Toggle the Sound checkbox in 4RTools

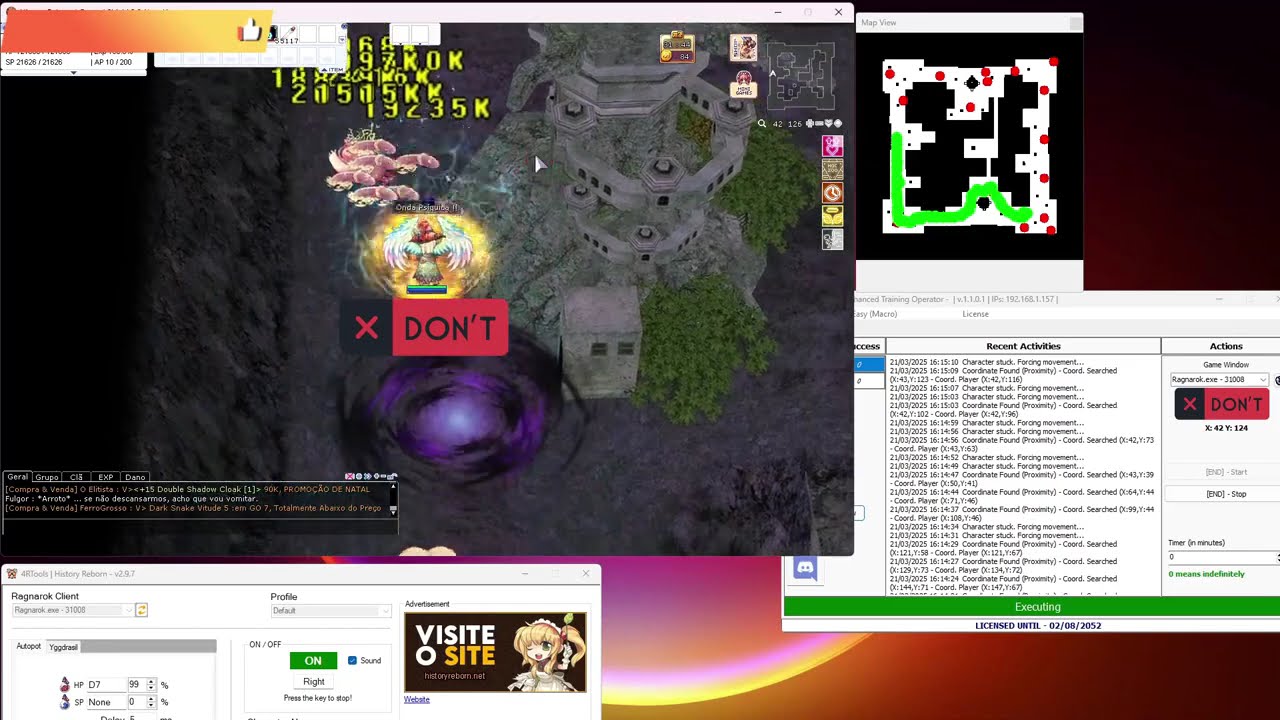352,660
